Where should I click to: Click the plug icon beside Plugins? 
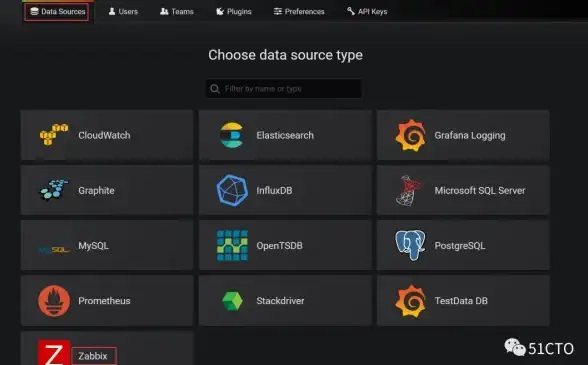tap(220, 11)
